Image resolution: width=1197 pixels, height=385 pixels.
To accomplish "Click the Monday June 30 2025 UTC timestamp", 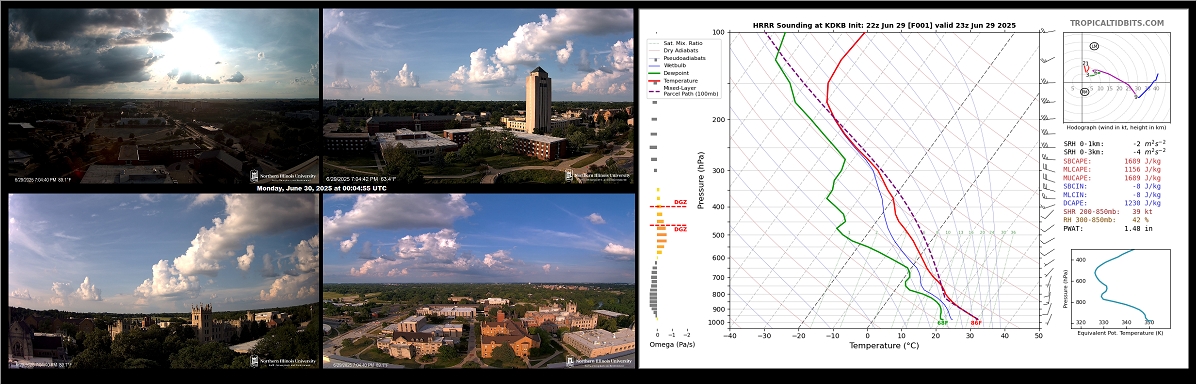I will (321, 188).
